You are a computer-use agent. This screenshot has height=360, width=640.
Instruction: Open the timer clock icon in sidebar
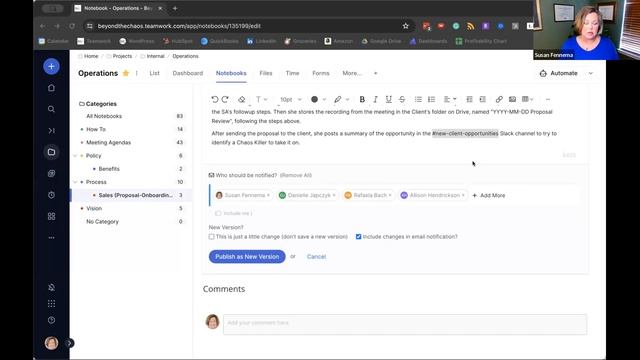pyautogui.click(x=51, y=195)
